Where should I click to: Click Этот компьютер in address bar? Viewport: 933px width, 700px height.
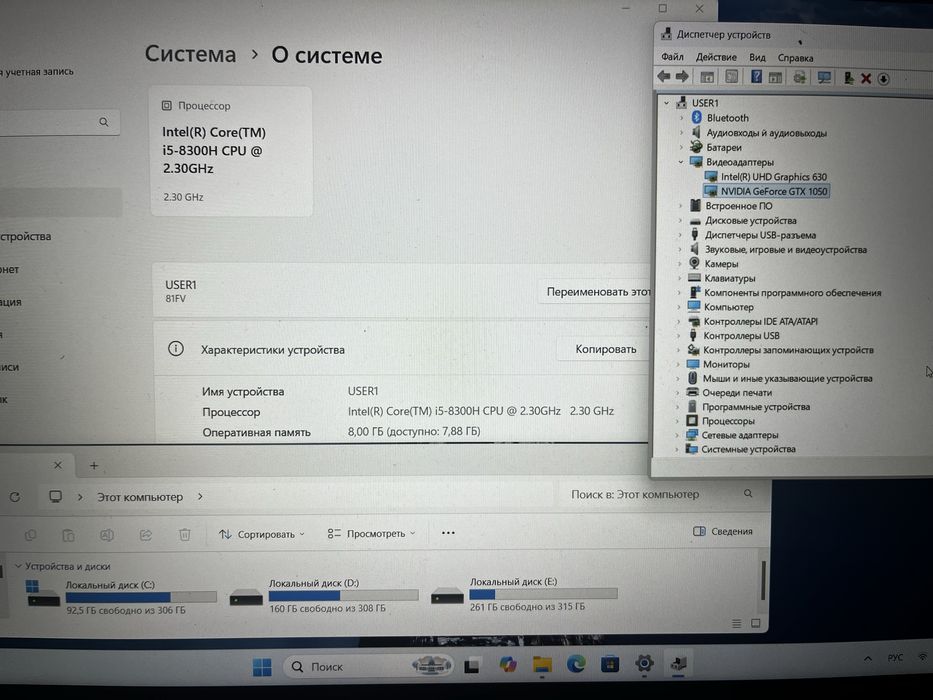pos(140,496)
